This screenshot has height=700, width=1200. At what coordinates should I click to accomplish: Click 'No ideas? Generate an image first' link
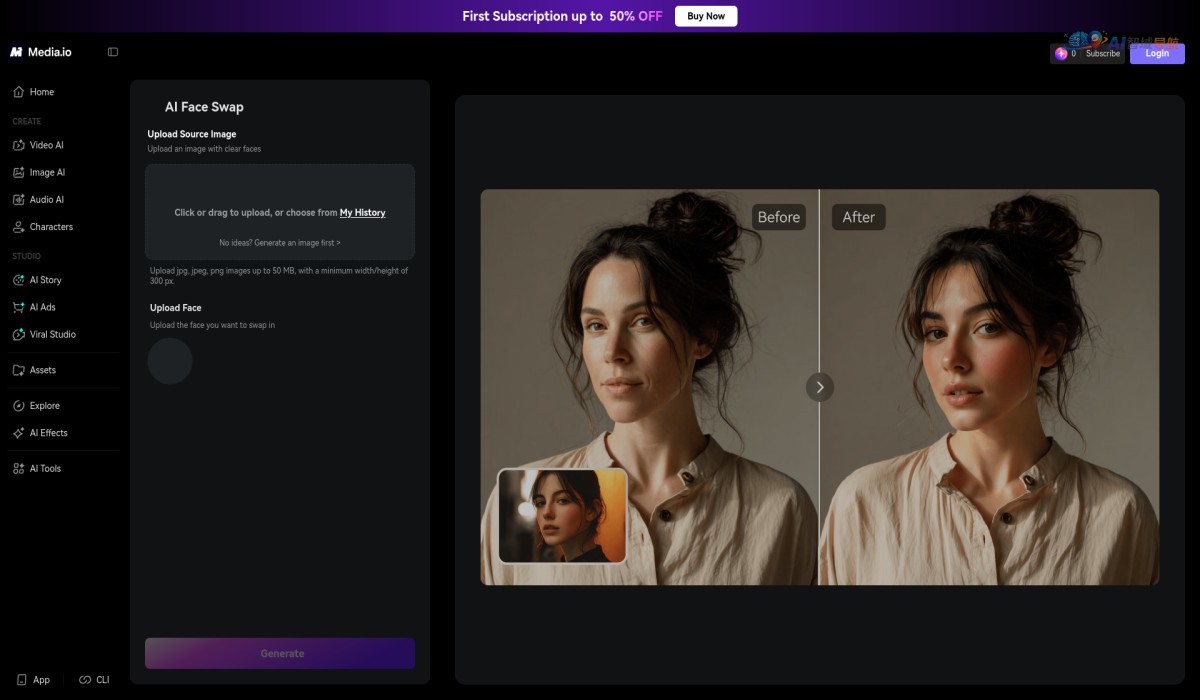[x=280, y=243]
